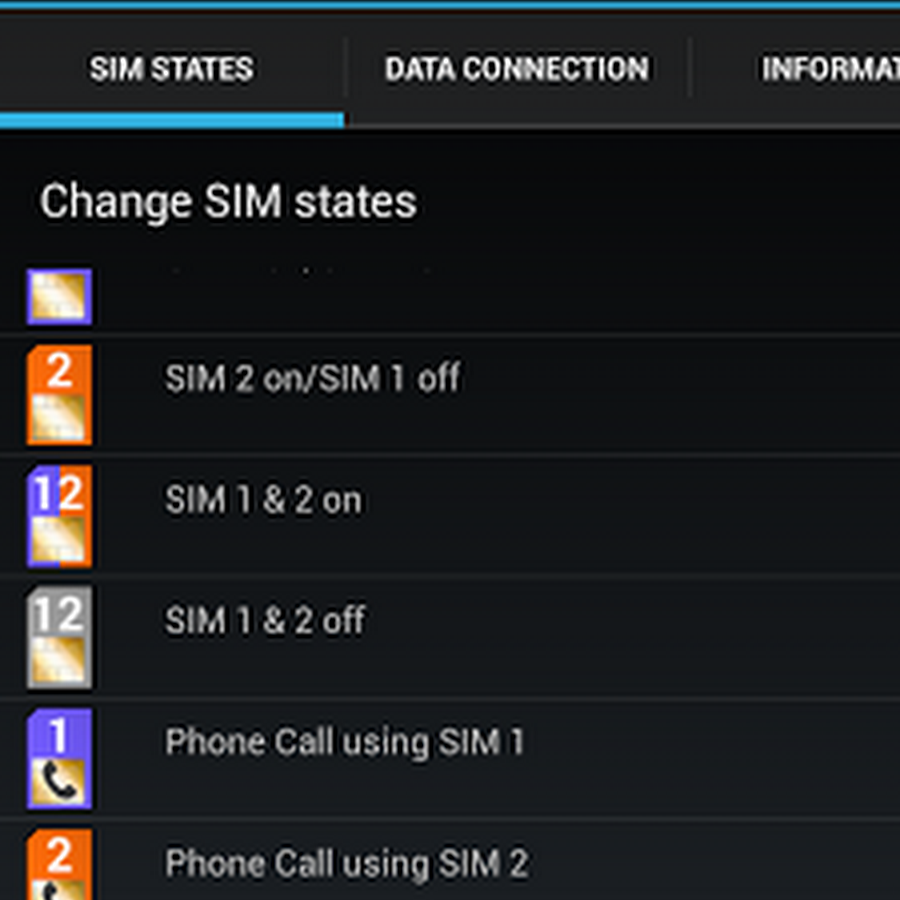The image size is (900, 900).
Task: Select the partially visible INFORMATION tab
Action: [830, 69]
